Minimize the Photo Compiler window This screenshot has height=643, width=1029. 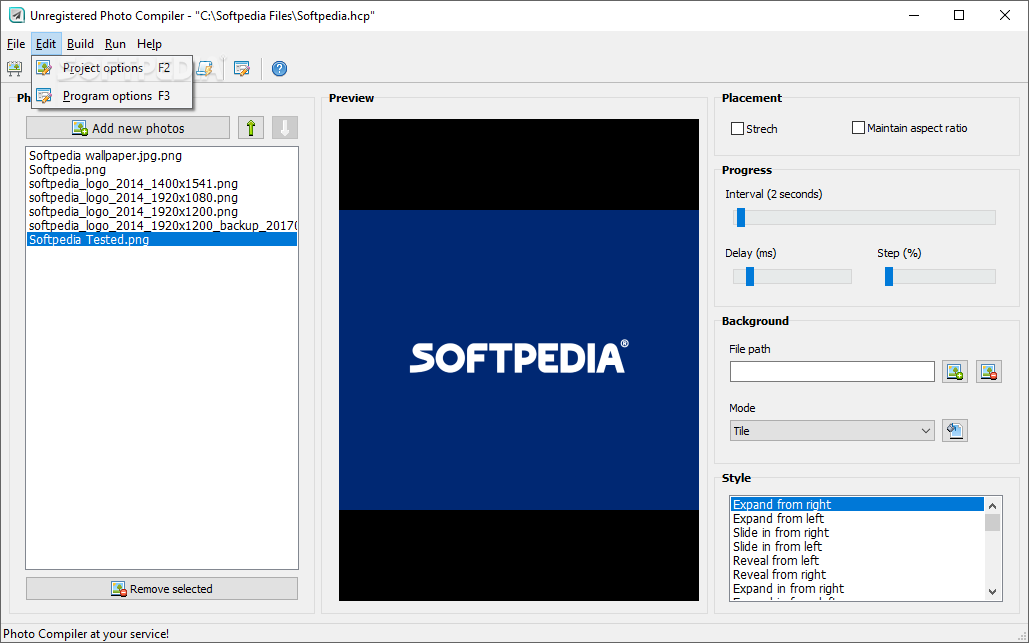[913, 15]
